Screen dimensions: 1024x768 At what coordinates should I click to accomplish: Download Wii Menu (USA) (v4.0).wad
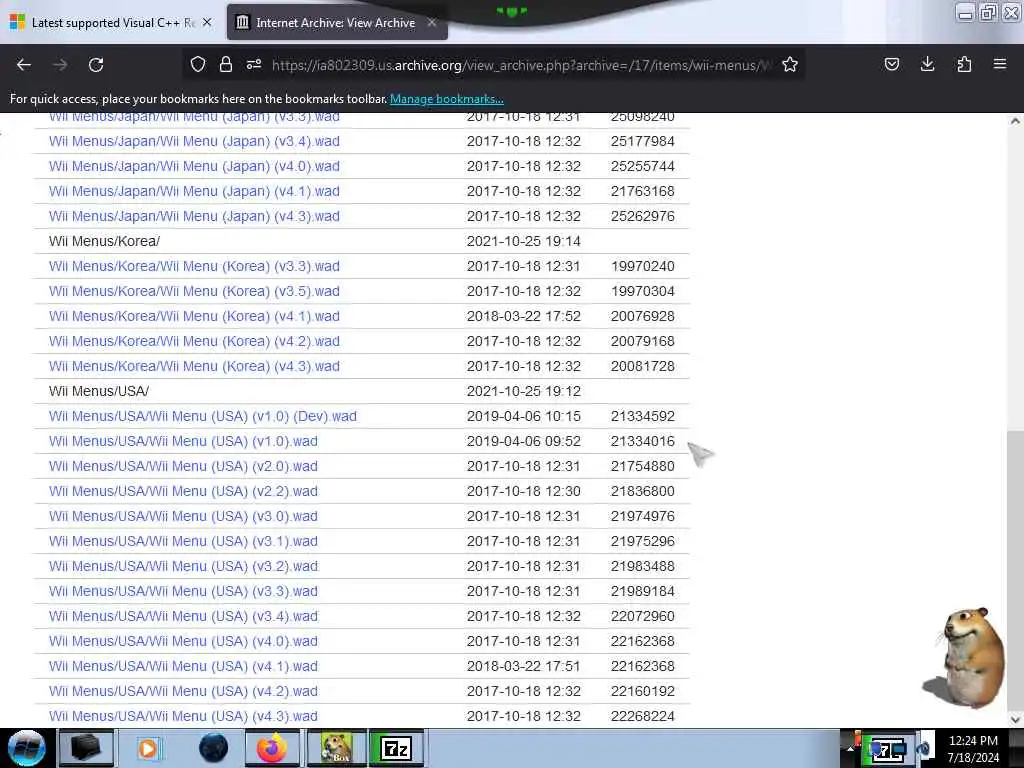point(183,641)
